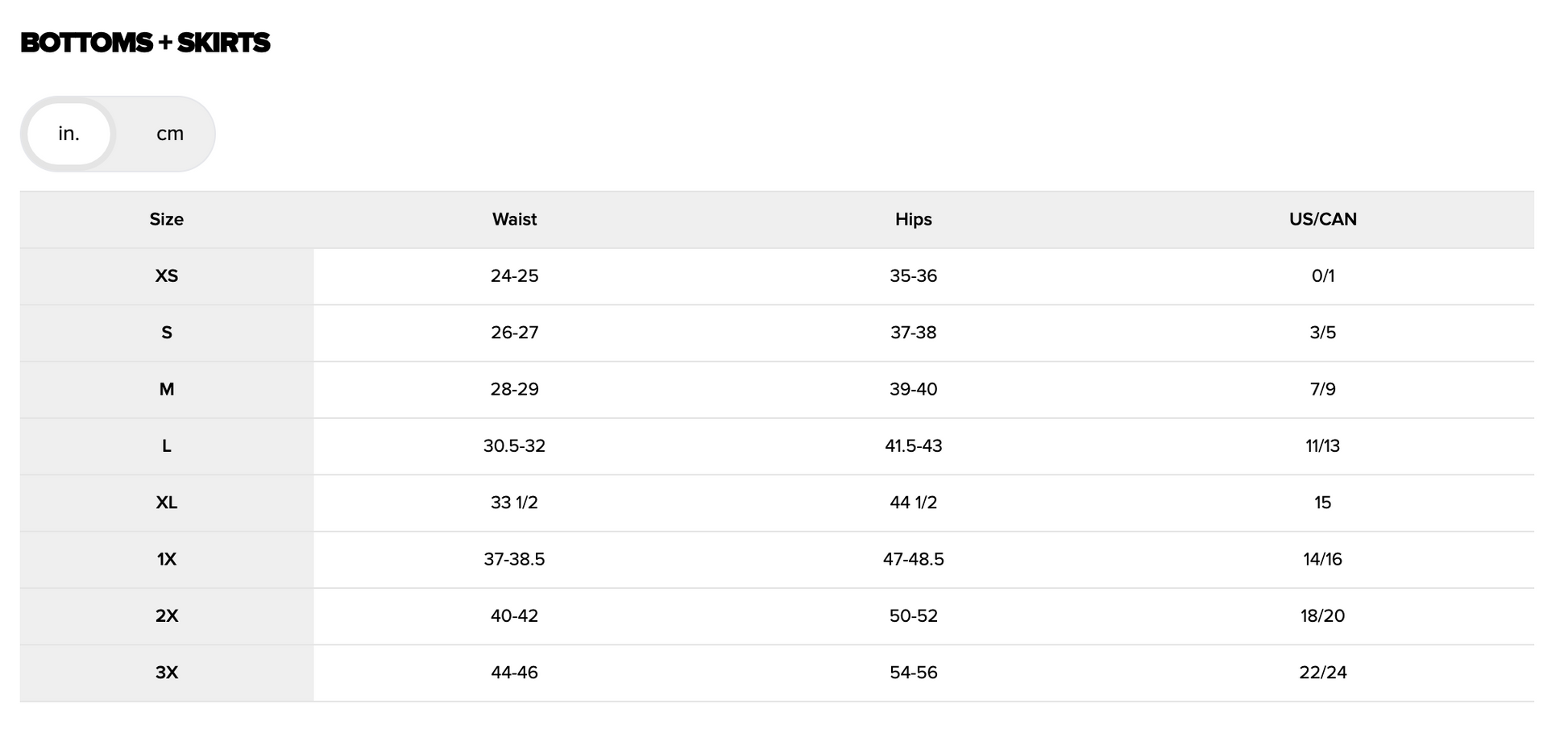Select the S size row label
The width and height of the screenshot is (1568, 729).
(166, 333)
